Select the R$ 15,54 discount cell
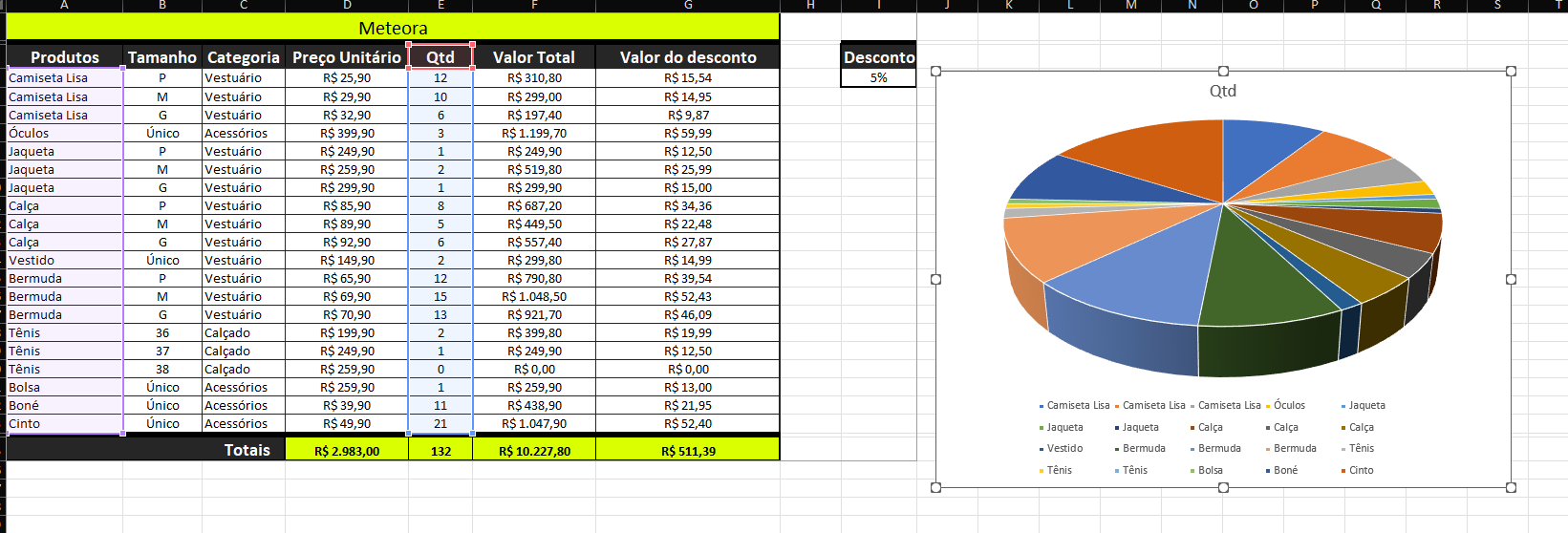 point(688,78)
